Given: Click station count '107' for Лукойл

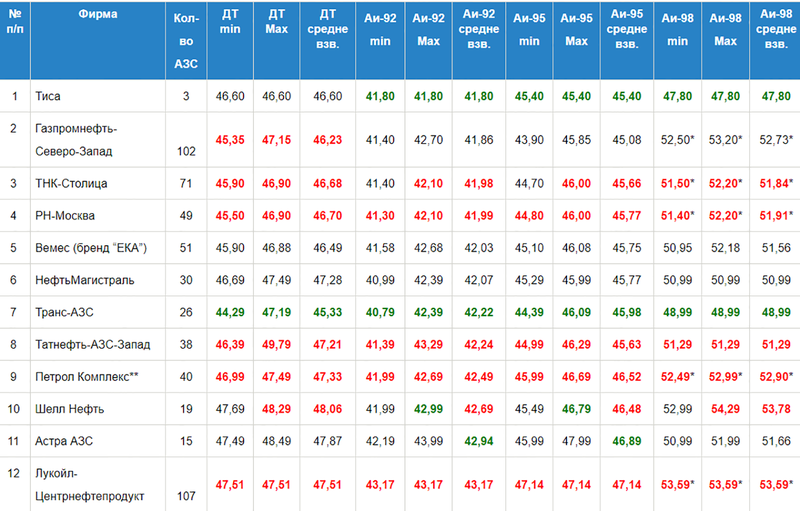Looking at the screenshot, I should [186, 496].
